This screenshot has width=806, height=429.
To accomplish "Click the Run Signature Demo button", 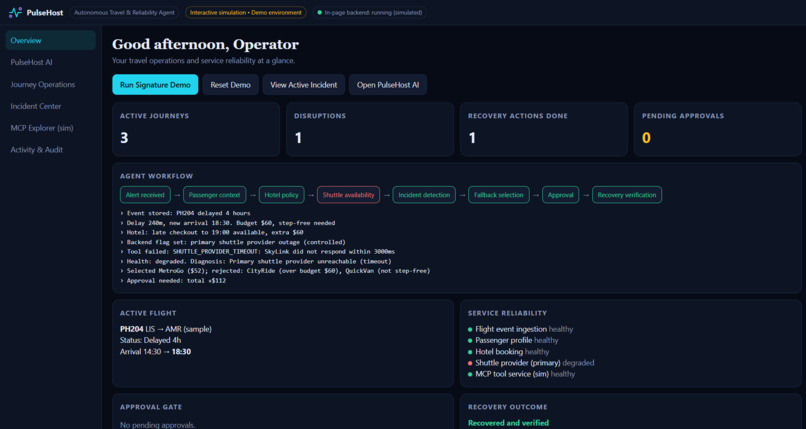I will (x=155, y=85).
